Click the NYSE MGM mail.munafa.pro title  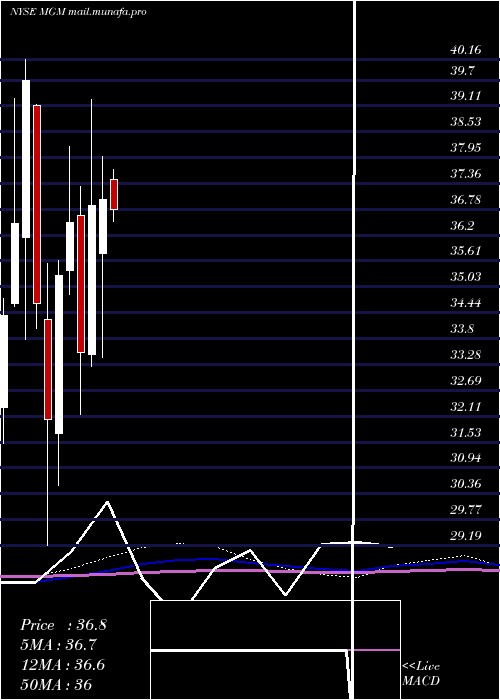click(x=78, y=12)
